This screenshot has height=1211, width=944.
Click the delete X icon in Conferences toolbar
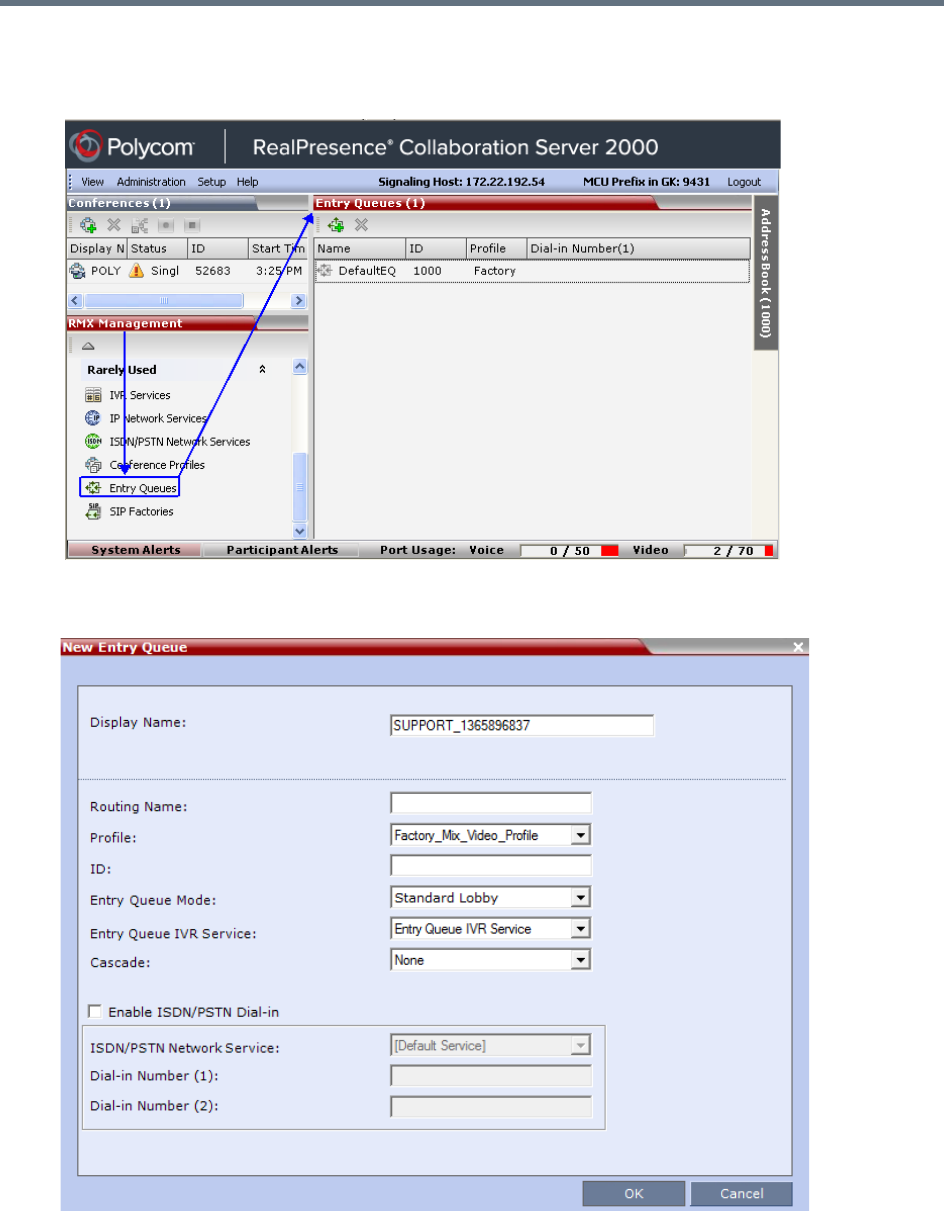click(114, 225)
